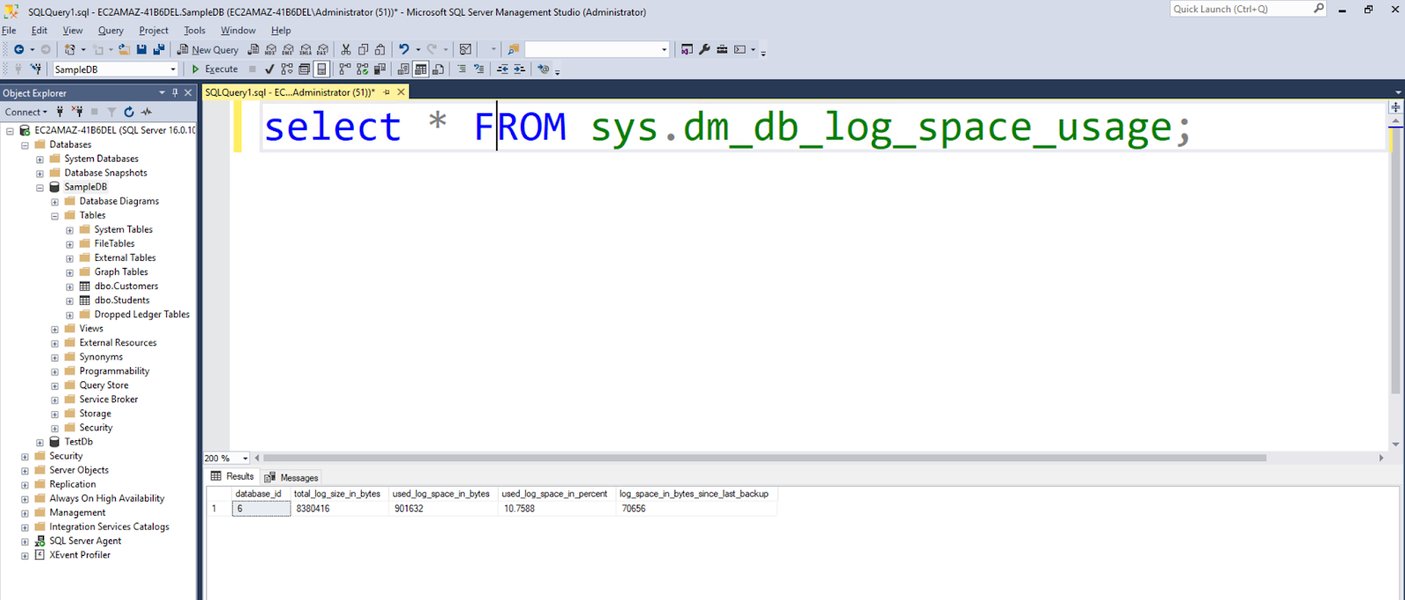
Task: Open the 200 % zoom level dropdown
Action: pos(246,458)
